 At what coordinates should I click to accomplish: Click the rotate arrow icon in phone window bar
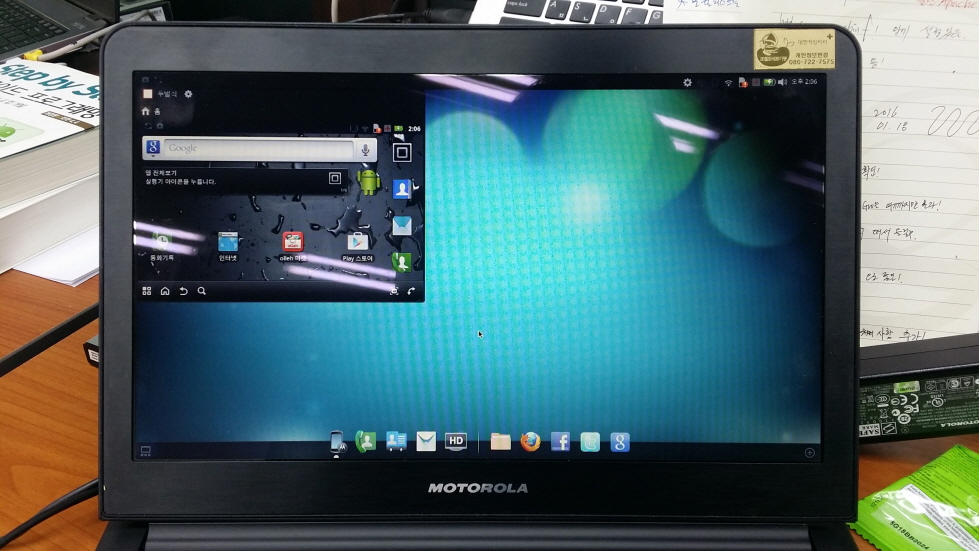[411, 291]
